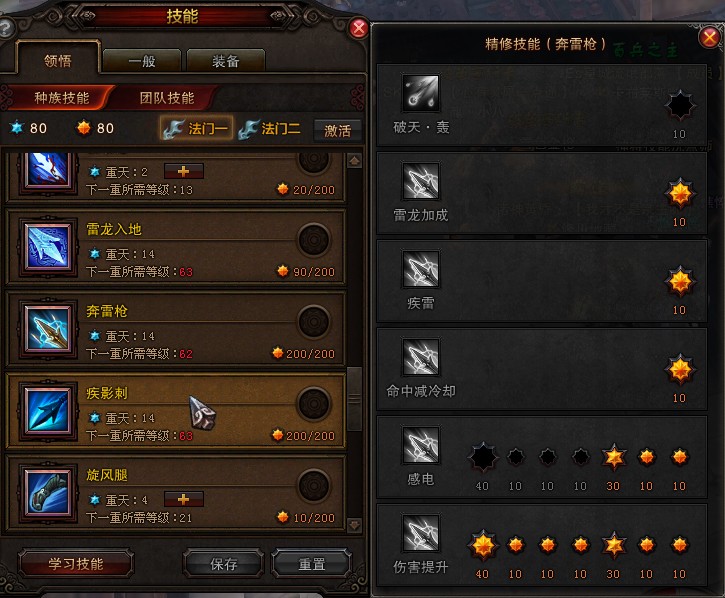Select the 旋风腿 skill icon
The height and width of the screenshot is (598, 725).
pos(48,492)
